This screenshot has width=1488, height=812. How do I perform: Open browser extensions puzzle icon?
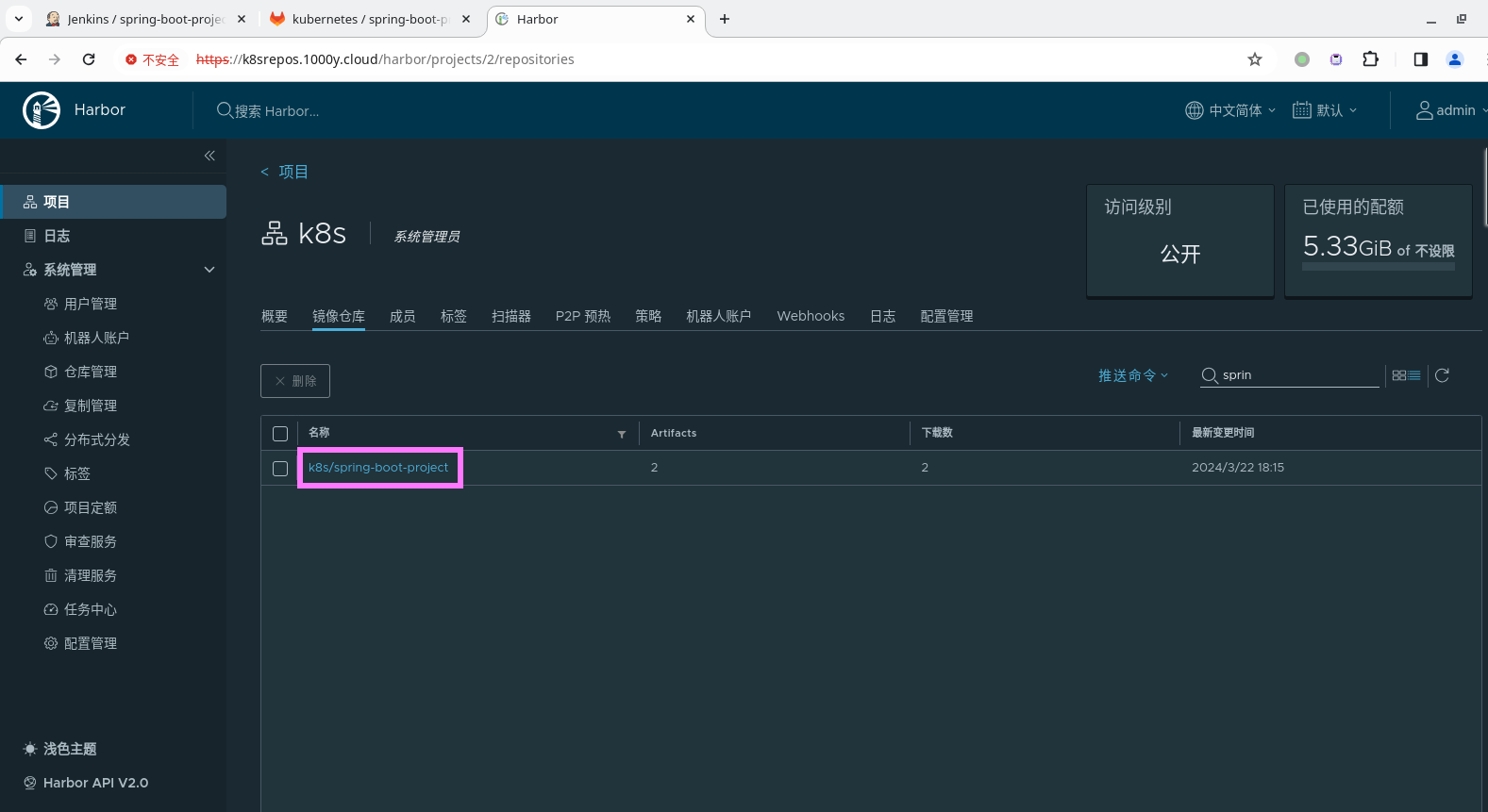coord(1371,59)
